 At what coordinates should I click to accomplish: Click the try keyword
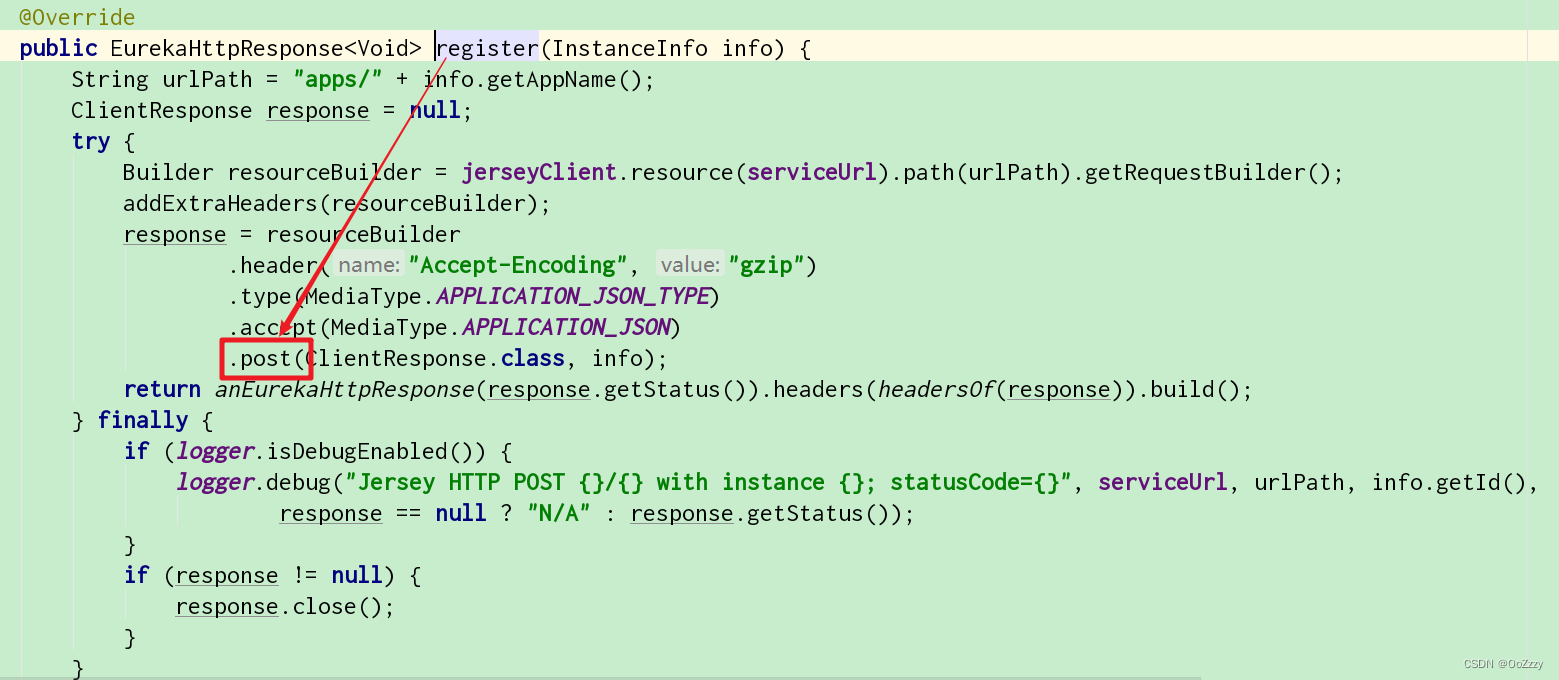(90, 141)
